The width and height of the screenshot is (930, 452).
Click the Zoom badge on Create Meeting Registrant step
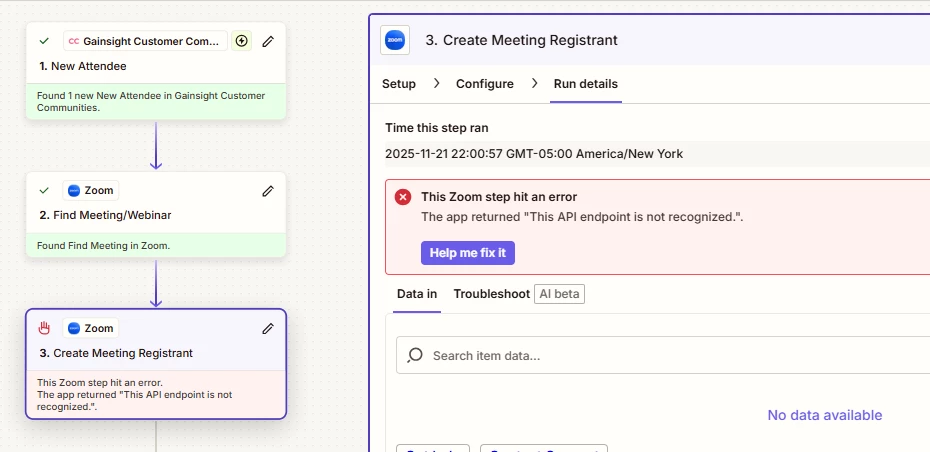(91, 328)
